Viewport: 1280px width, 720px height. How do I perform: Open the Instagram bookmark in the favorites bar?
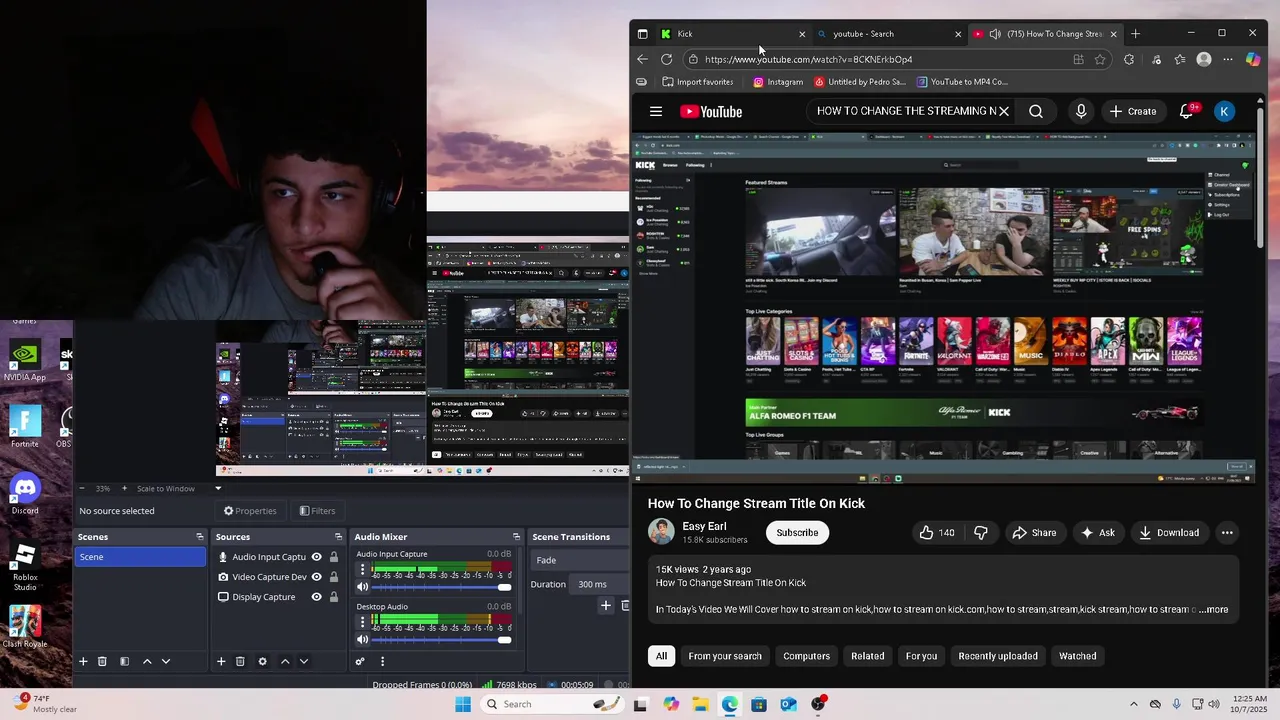[x=777, y=82]
